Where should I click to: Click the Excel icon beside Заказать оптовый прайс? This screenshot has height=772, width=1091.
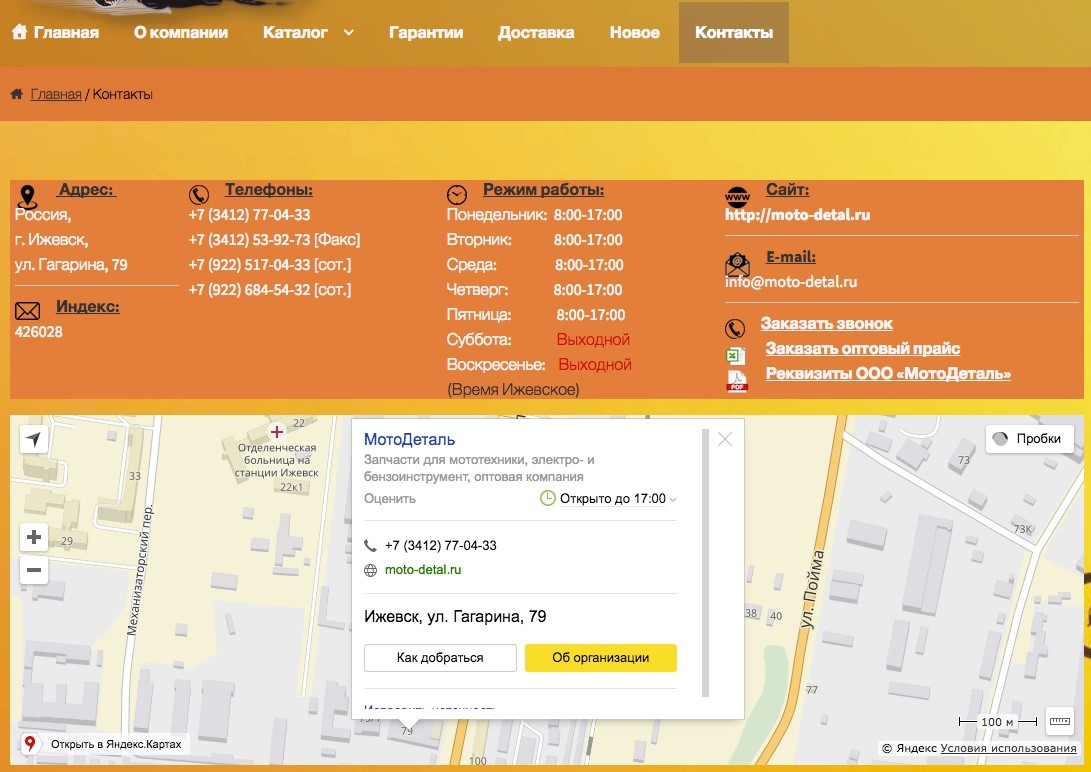click(735, 356)
